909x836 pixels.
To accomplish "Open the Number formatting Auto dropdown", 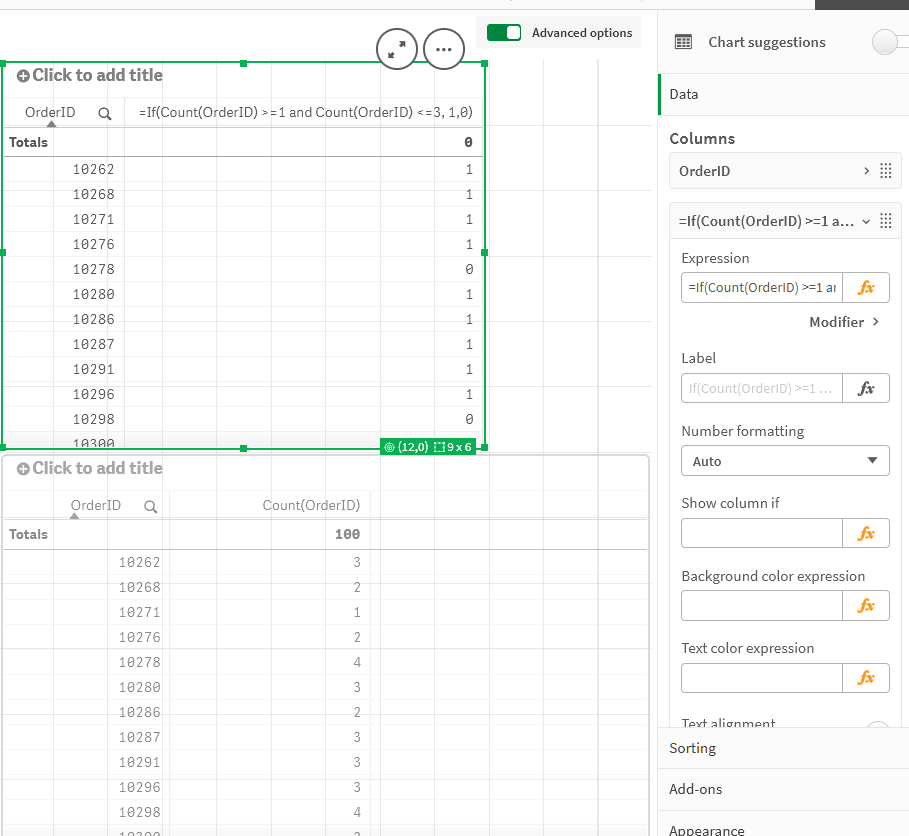I will [785, 461].
